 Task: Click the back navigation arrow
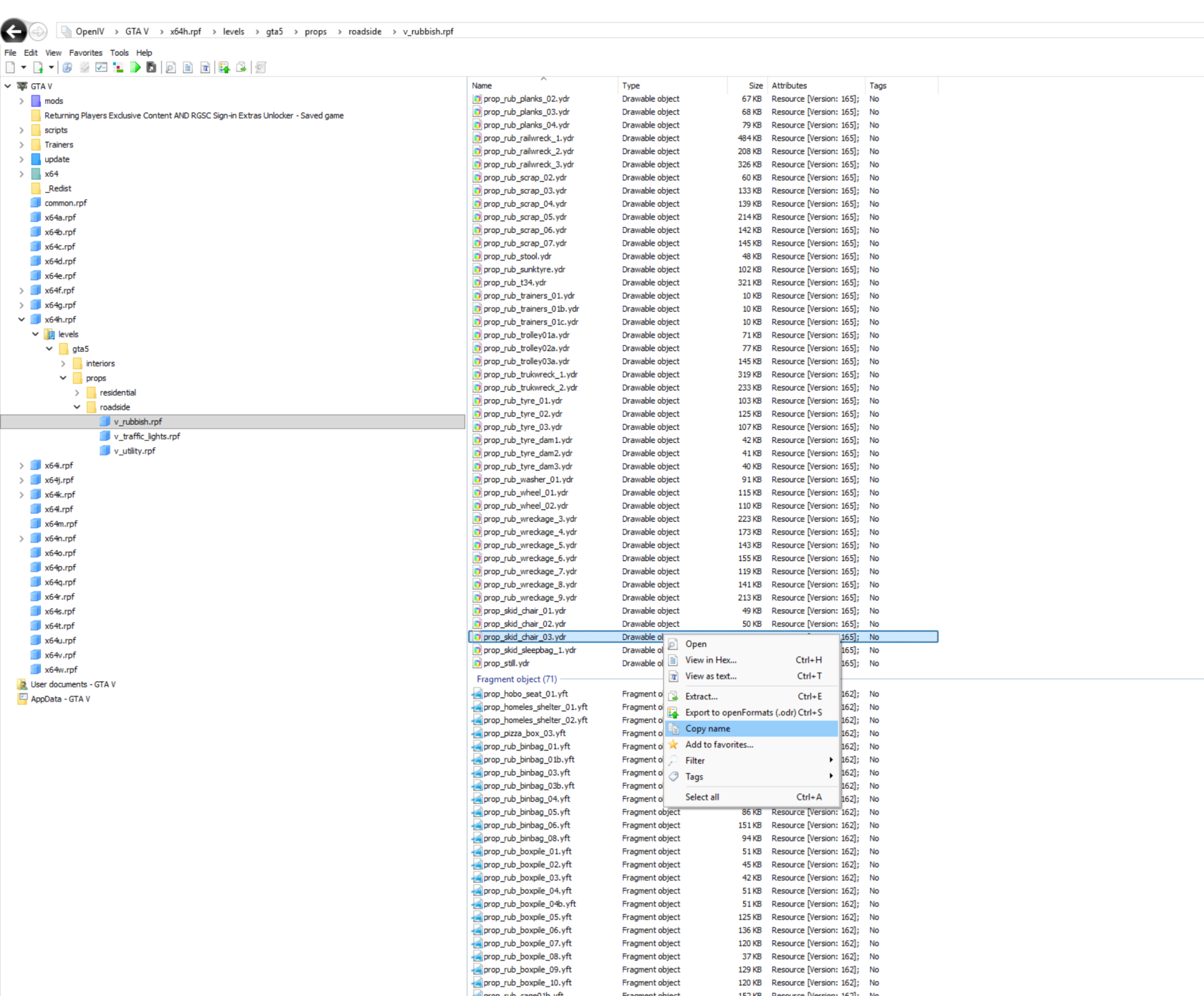coord(14,31)
